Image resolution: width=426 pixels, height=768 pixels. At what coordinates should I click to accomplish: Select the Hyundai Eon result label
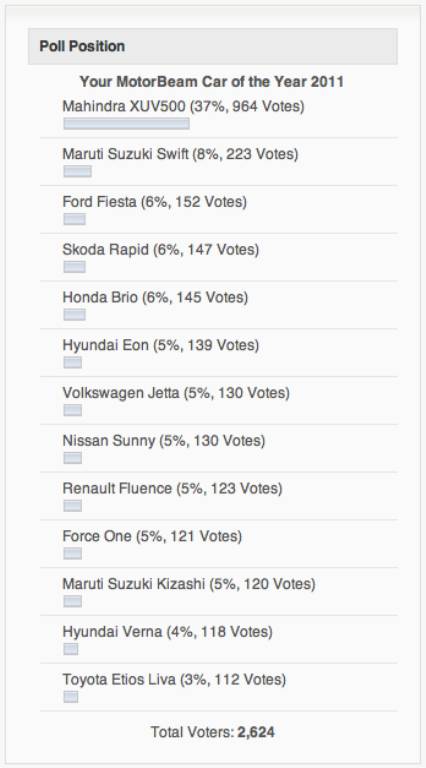[161, 345]
